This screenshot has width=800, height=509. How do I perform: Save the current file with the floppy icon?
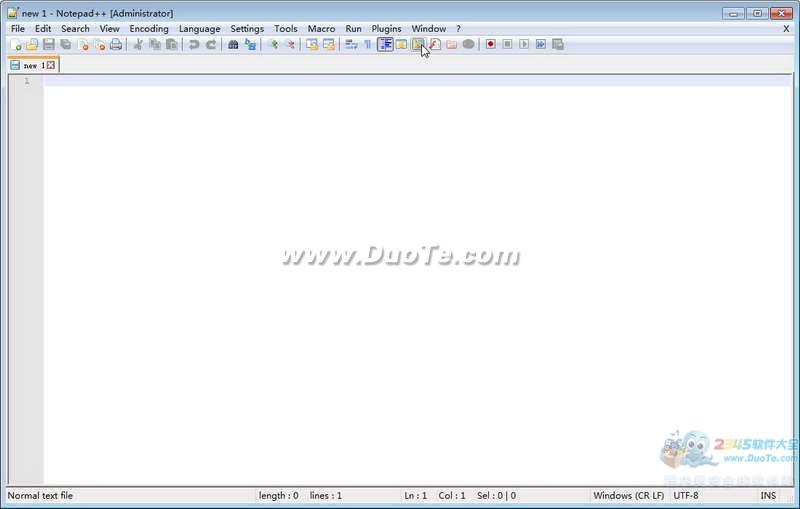click(49, 45)
